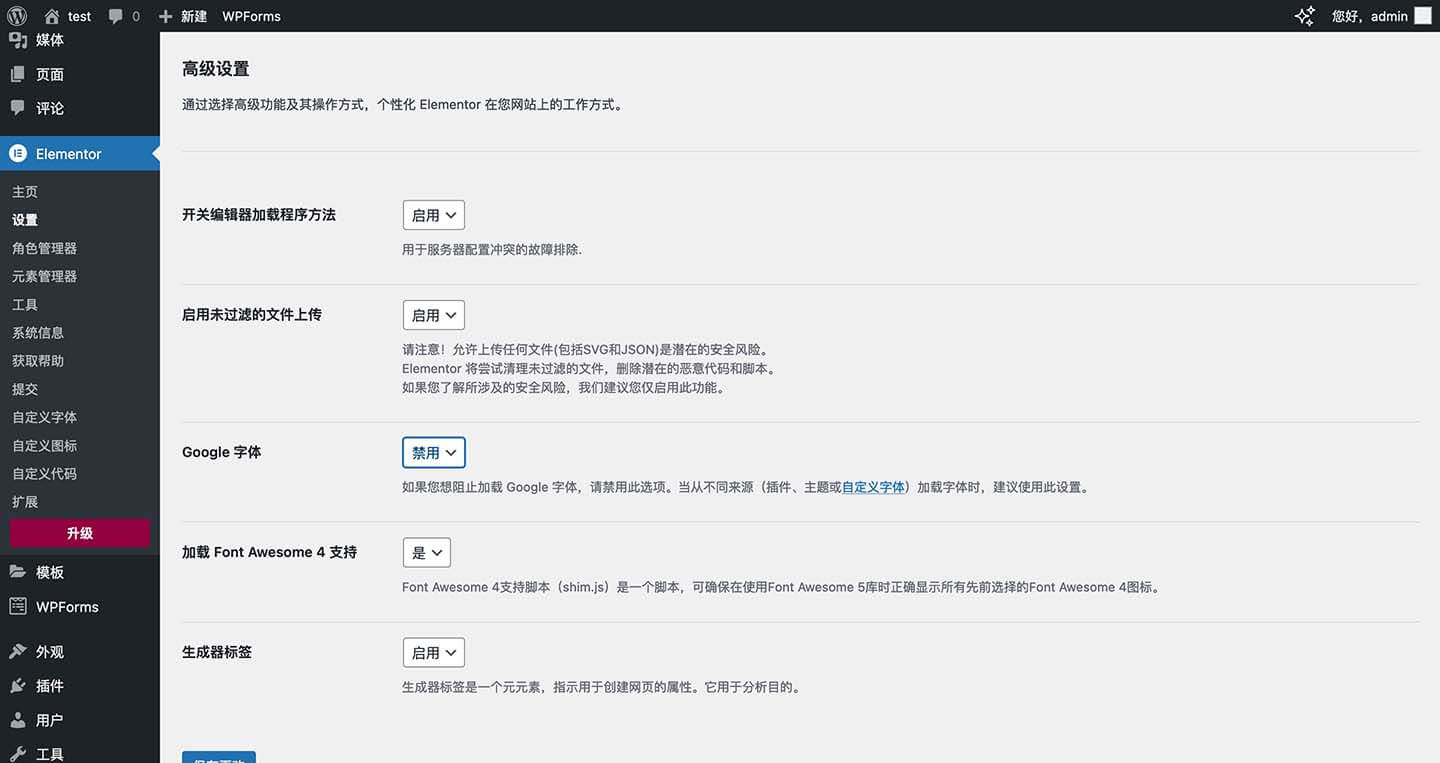The width and height of the screenshot is (1440, 763).
Task: Go to Elementor 主页 submenu
Action: point(25,191)
